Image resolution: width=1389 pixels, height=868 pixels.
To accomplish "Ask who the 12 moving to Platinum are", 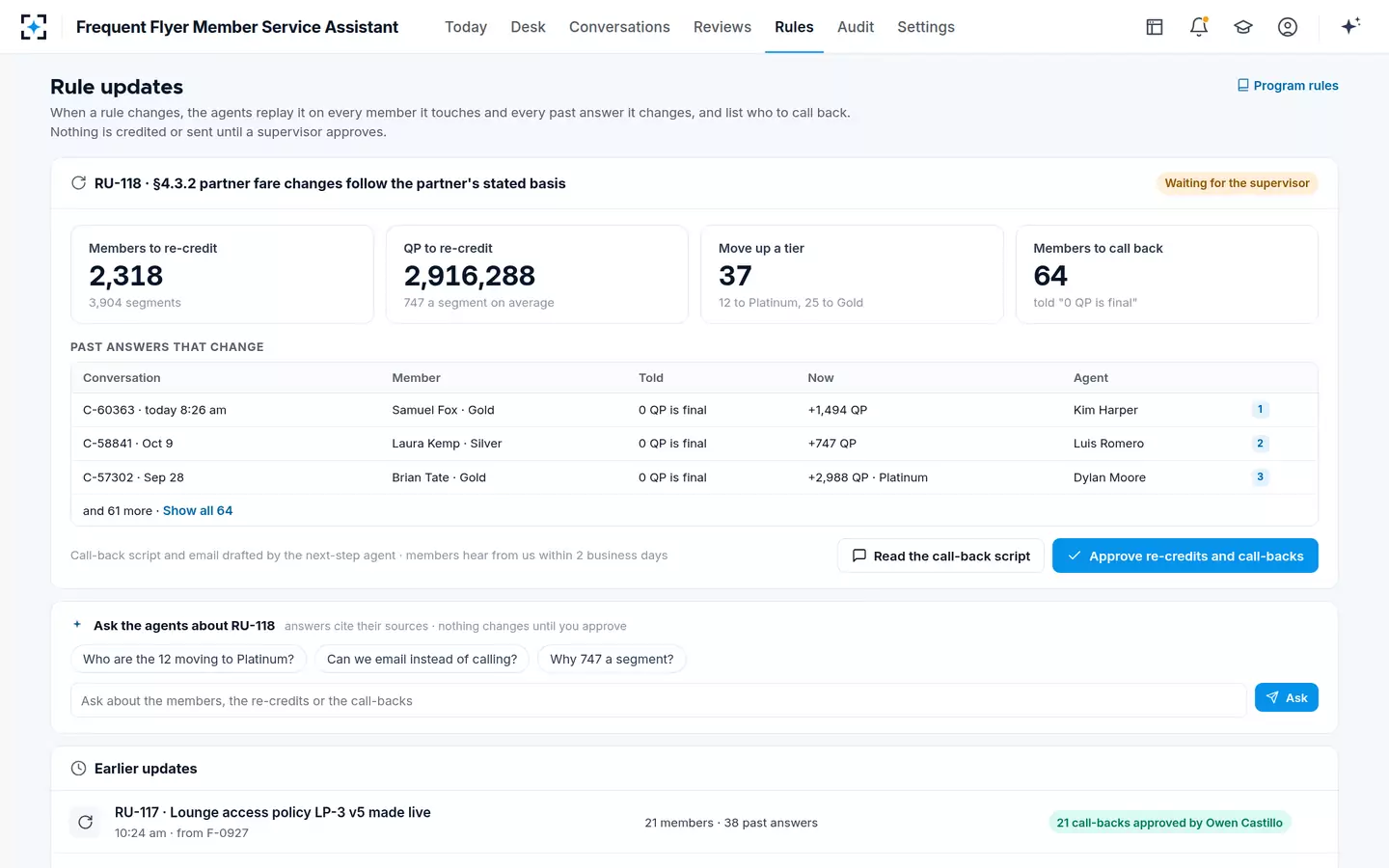I will [188, 659].
